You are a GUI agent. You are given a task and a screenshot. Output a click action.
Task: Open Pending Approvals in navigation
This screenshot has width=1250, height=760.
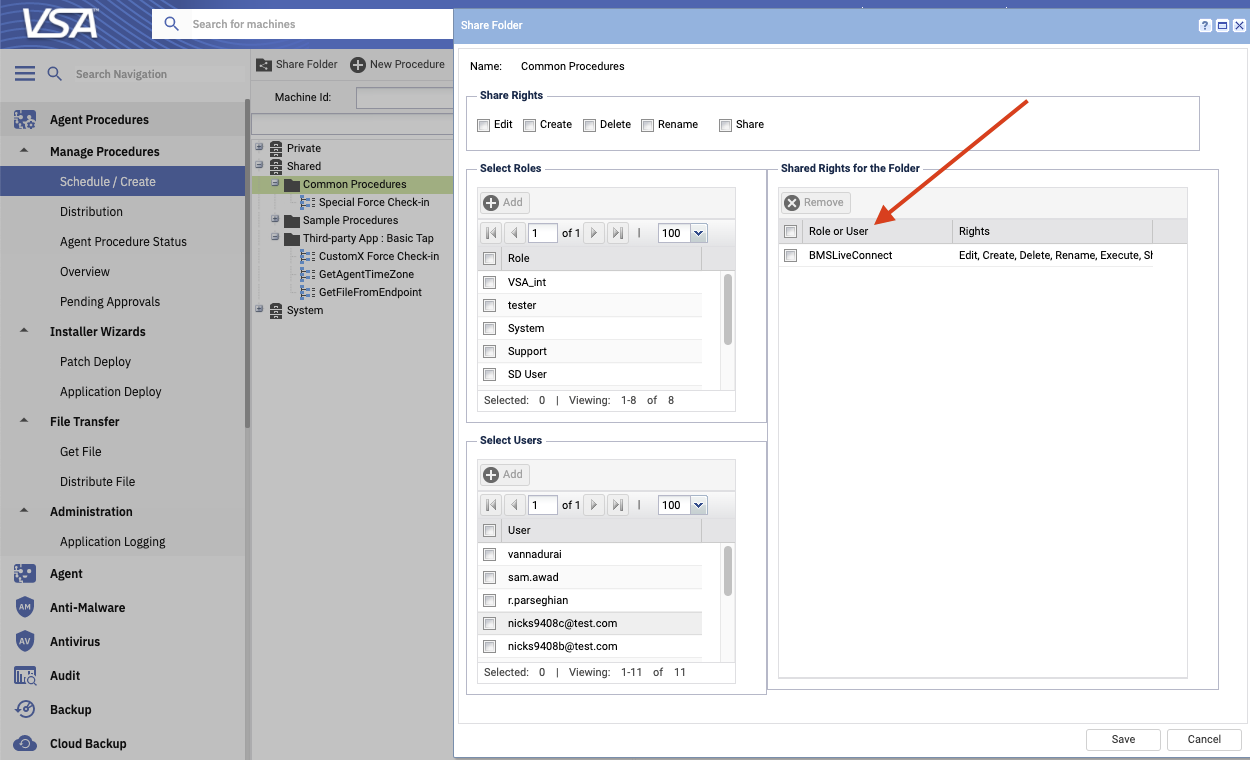click(110, 302)
